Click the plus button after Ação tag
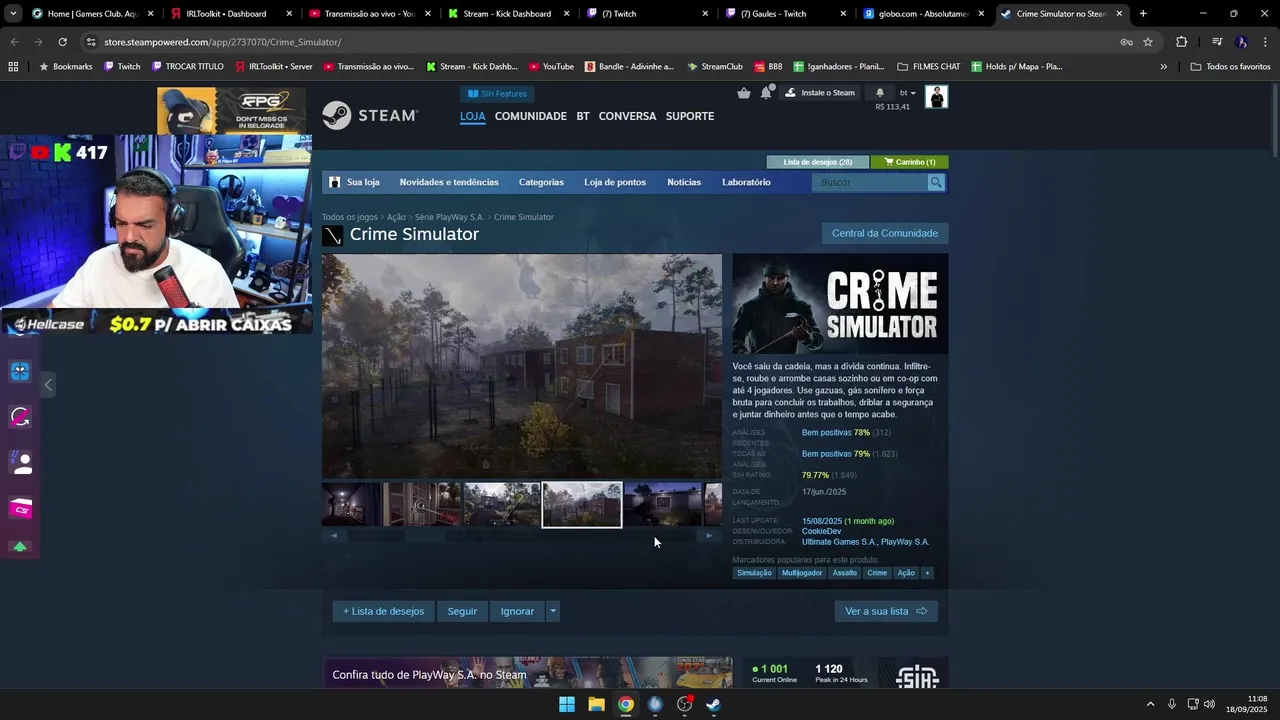The height and width of the screenshot is (720, 1280). click(927, 573)
